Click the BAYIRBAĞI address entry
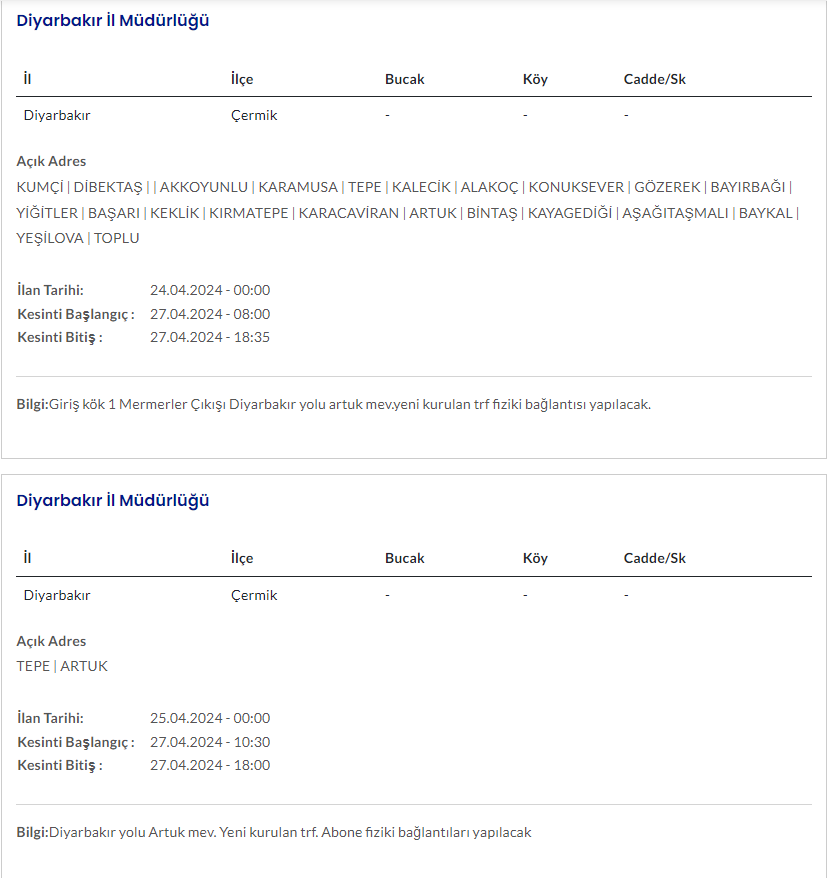 [x=748, y=187]
